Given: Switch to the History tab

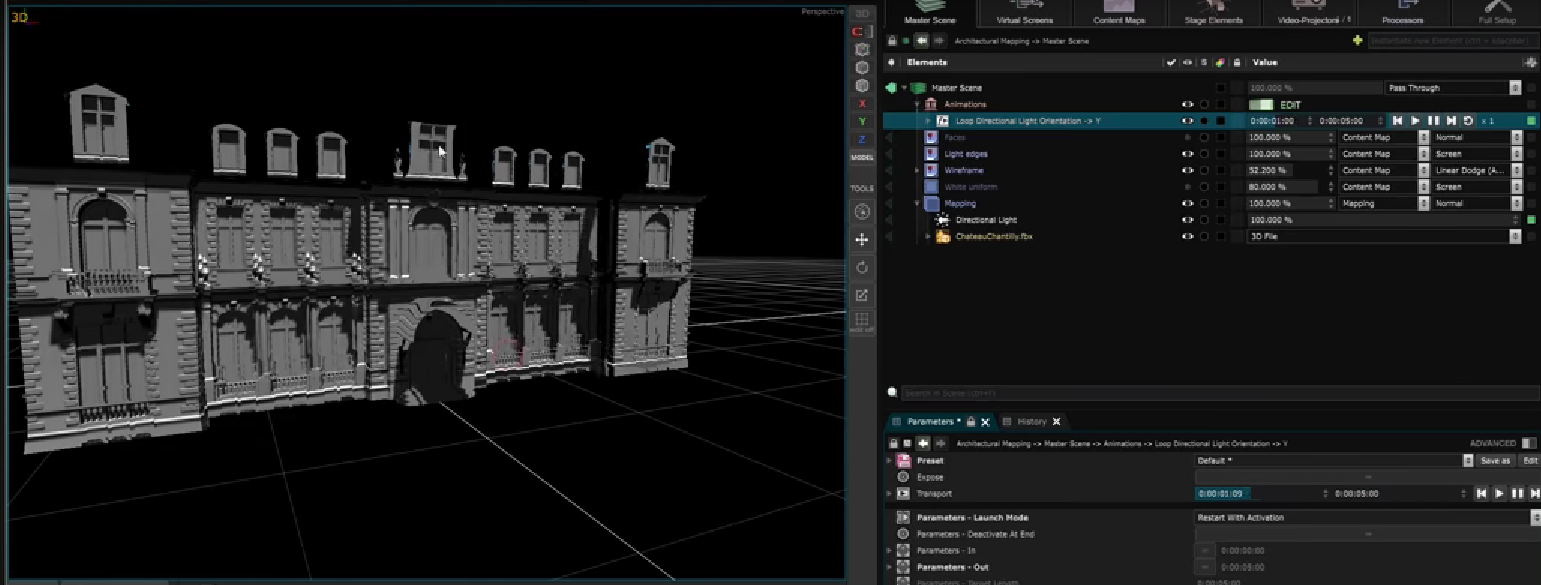Looking at the screenshot, I should 1031,421.
